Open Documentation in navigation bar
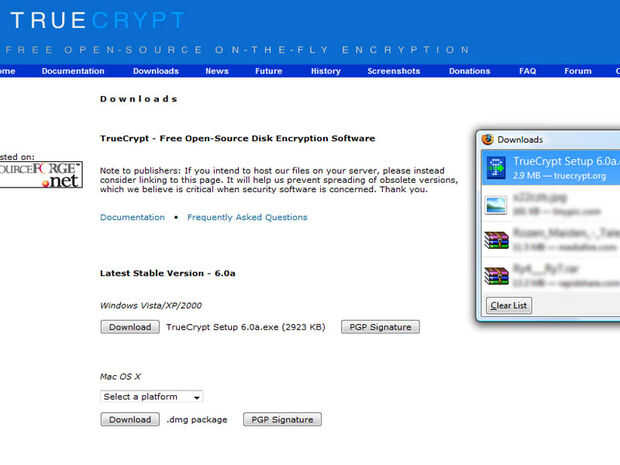Screen dimensions: 620x465 tap(73, 71)
